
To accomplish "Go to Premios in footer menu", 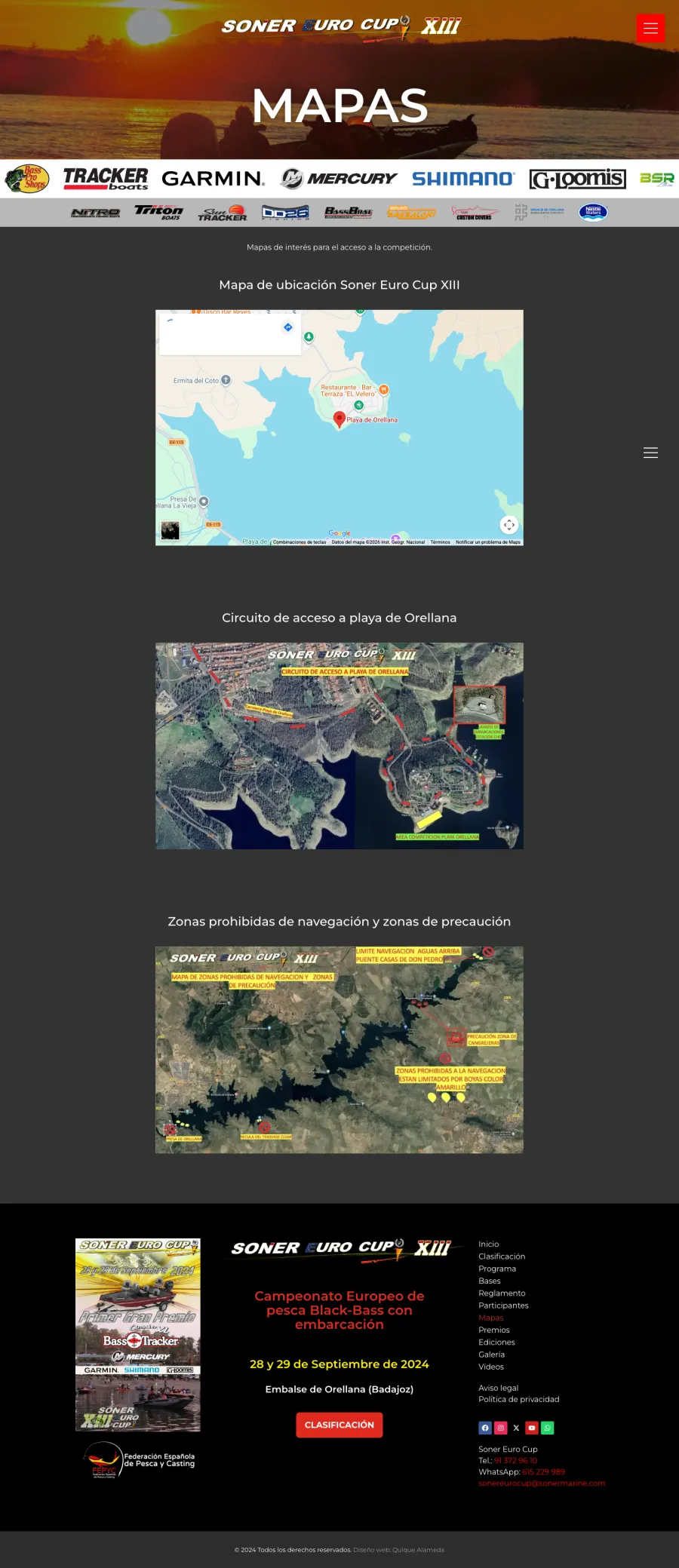I will point(494,1330).
